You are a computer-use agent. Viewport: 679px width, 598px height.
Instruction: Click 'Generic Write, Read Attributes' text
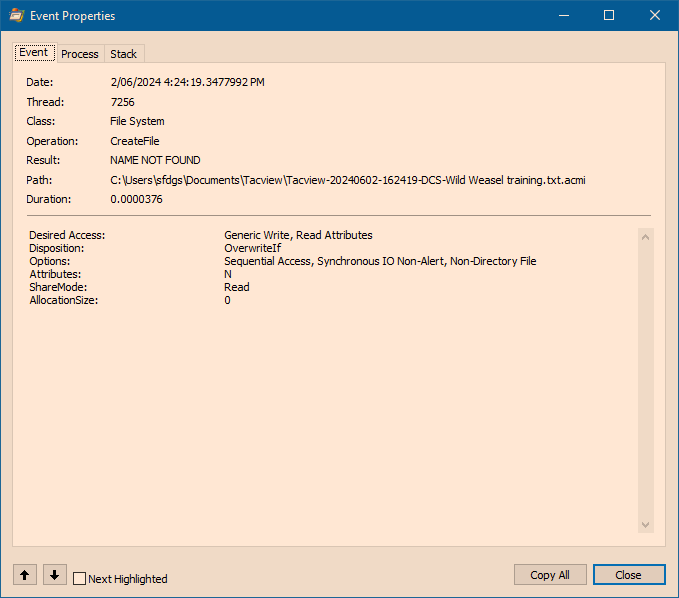point(298,235)
